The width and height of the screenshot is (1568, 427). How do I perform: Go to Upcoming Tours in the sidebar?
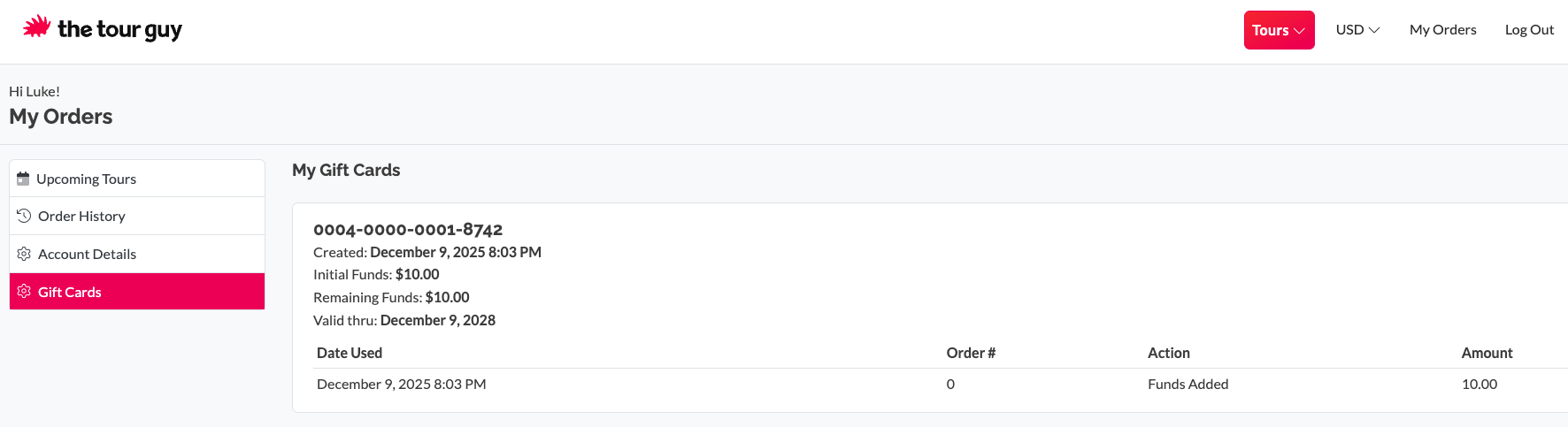coord(86,179)
